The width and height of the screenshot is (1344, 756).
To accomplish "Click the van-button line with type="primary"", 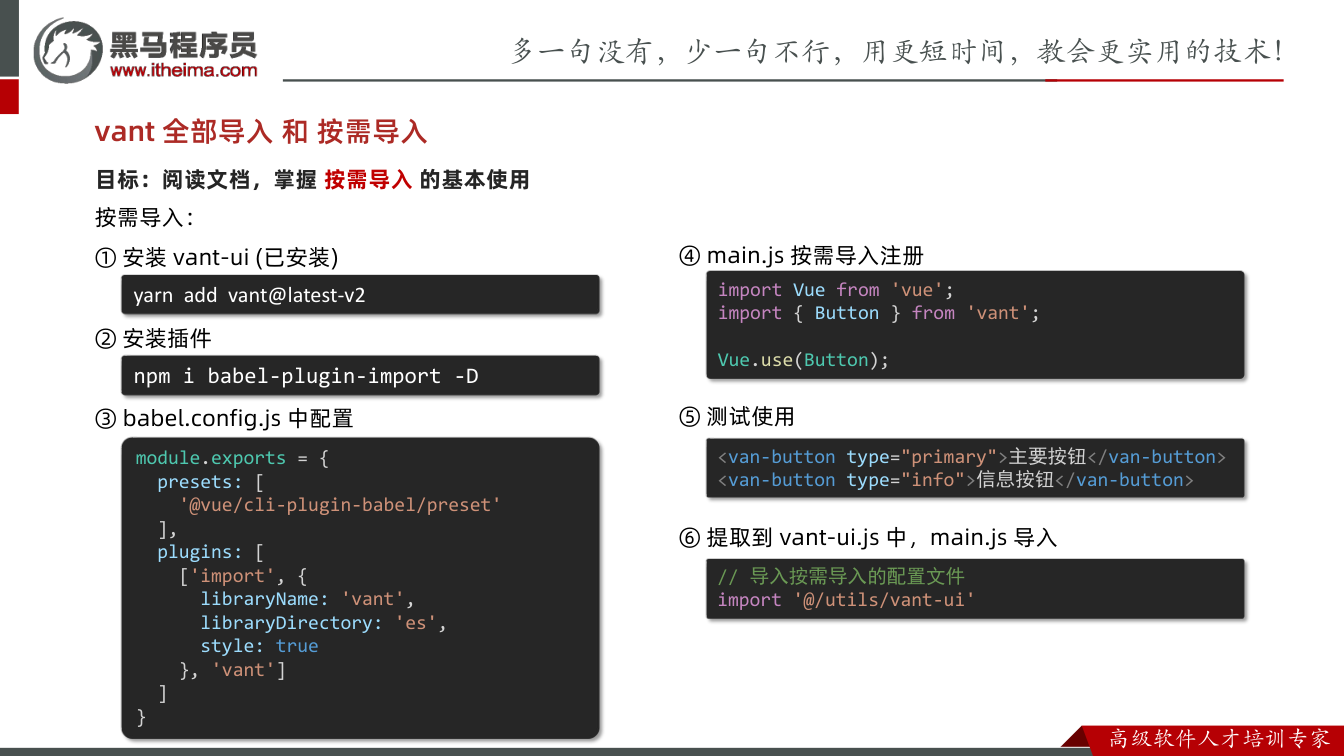I will click(x=972, y=457).
